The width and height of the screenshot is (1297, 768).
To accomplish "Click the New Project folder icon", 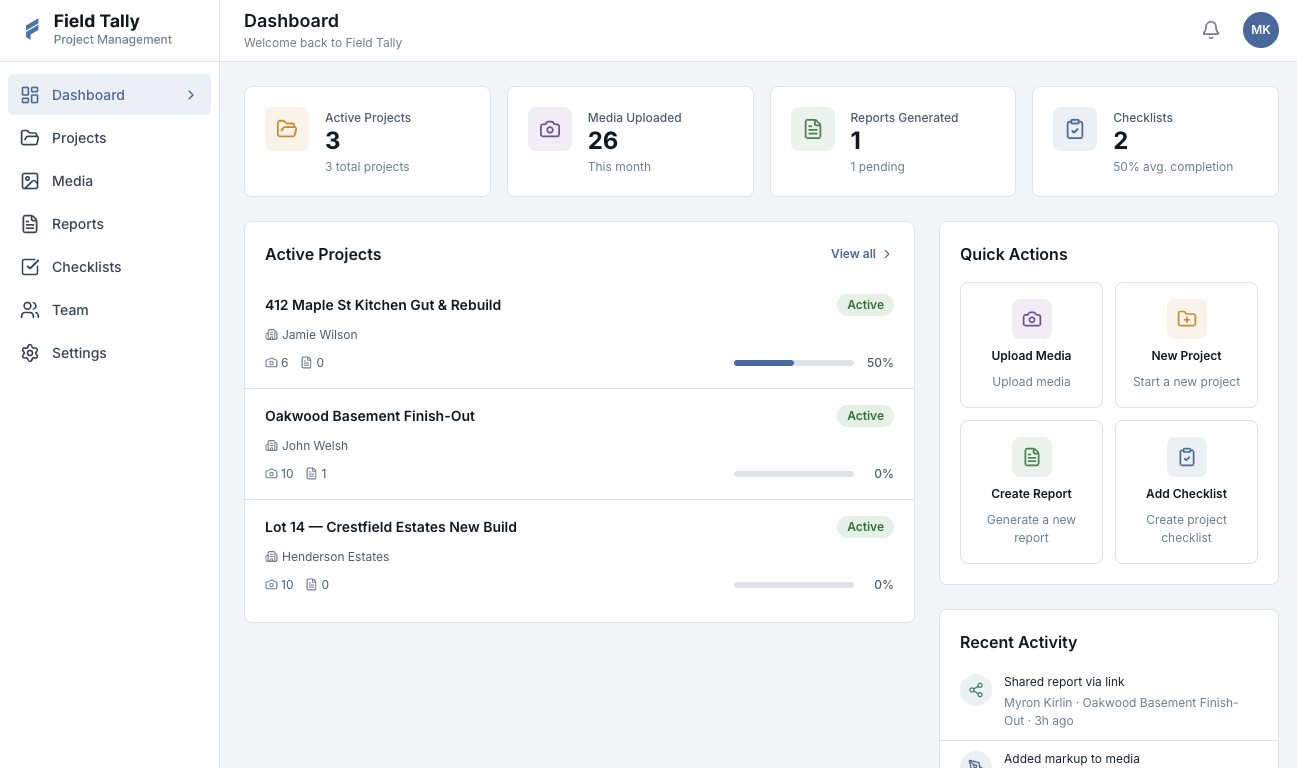I will pos(1186,319).
